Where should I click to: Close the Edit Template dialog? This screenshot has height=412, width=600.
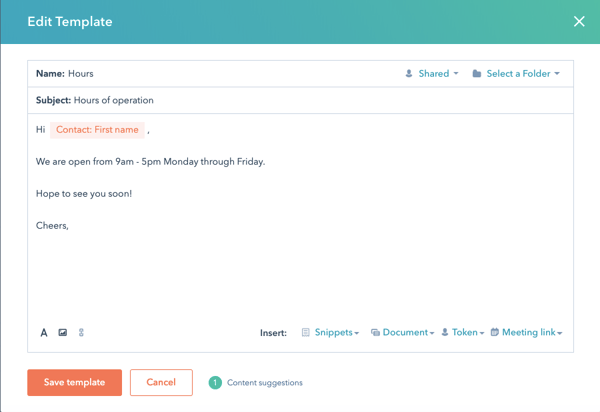tap(579, 21)
